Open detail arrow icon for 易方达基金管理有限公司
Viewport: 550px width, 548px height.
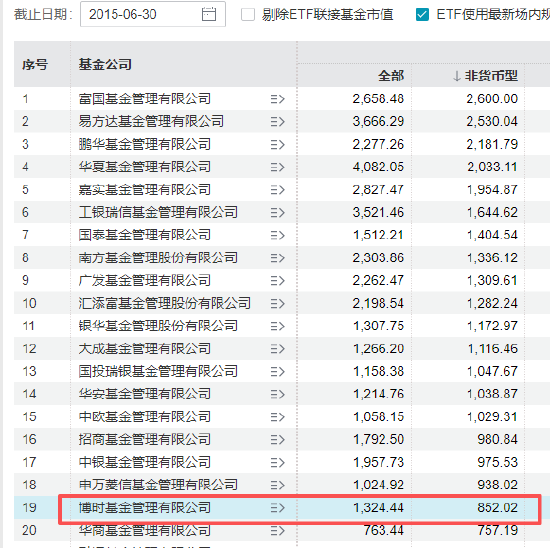pyautogui.click(x=277, y=122)
